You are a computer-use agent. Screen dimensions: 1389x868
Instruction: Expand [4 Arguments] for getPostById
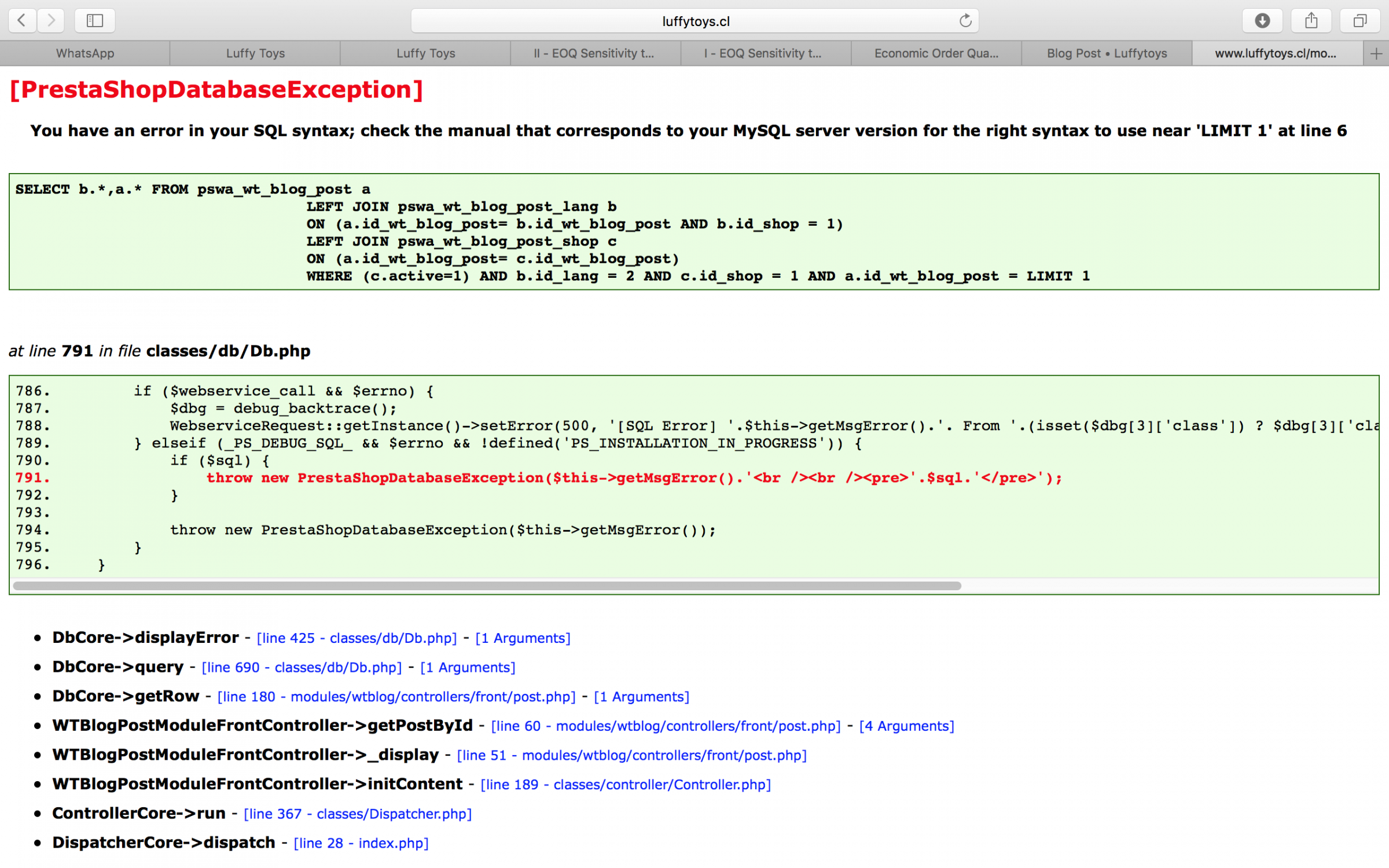click(x=906, y=726)
